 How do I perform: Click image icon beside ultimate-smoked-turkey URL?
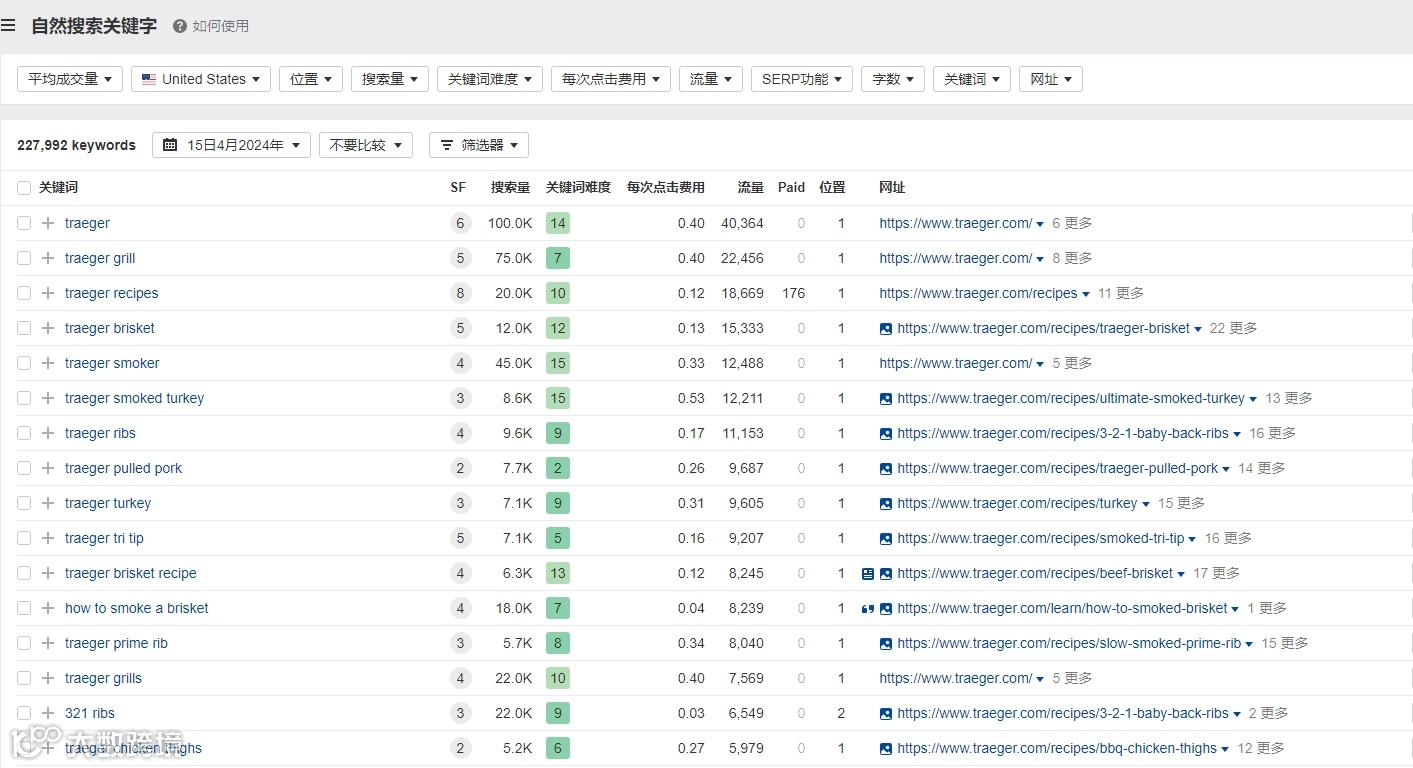[885, 398]
